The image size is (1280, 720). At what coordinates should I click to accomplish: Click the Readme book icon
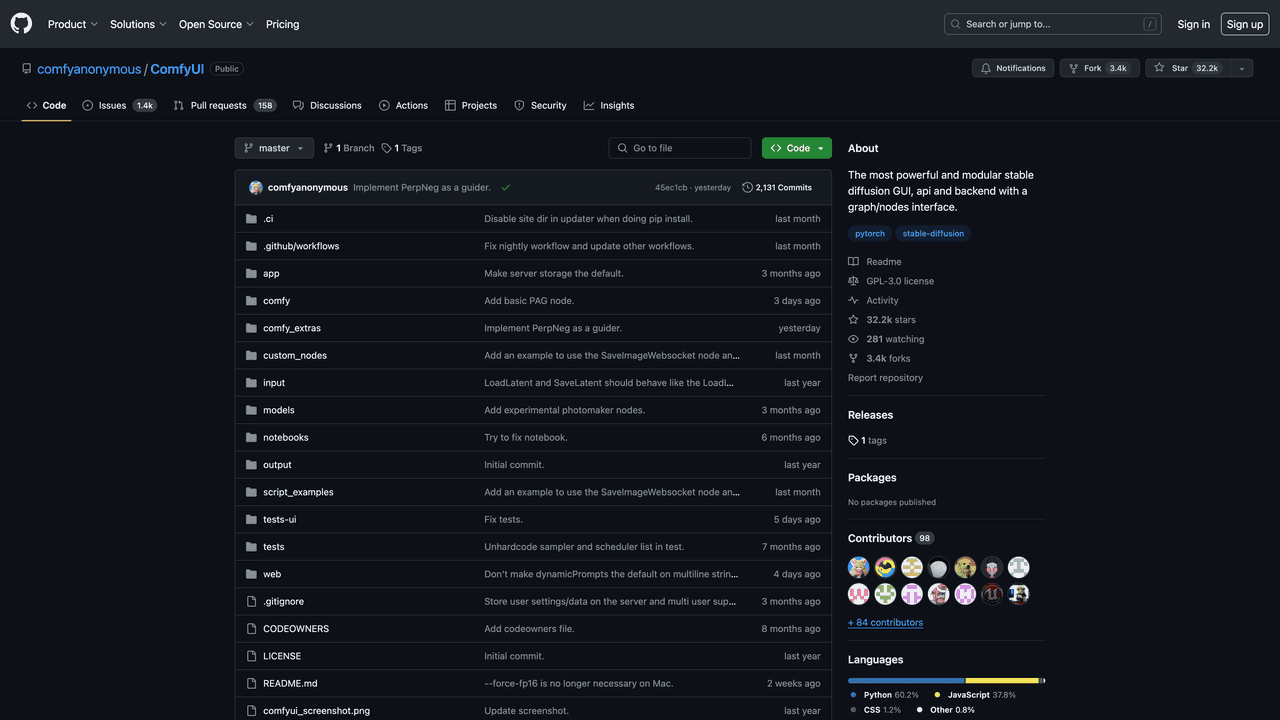[853, 262]
